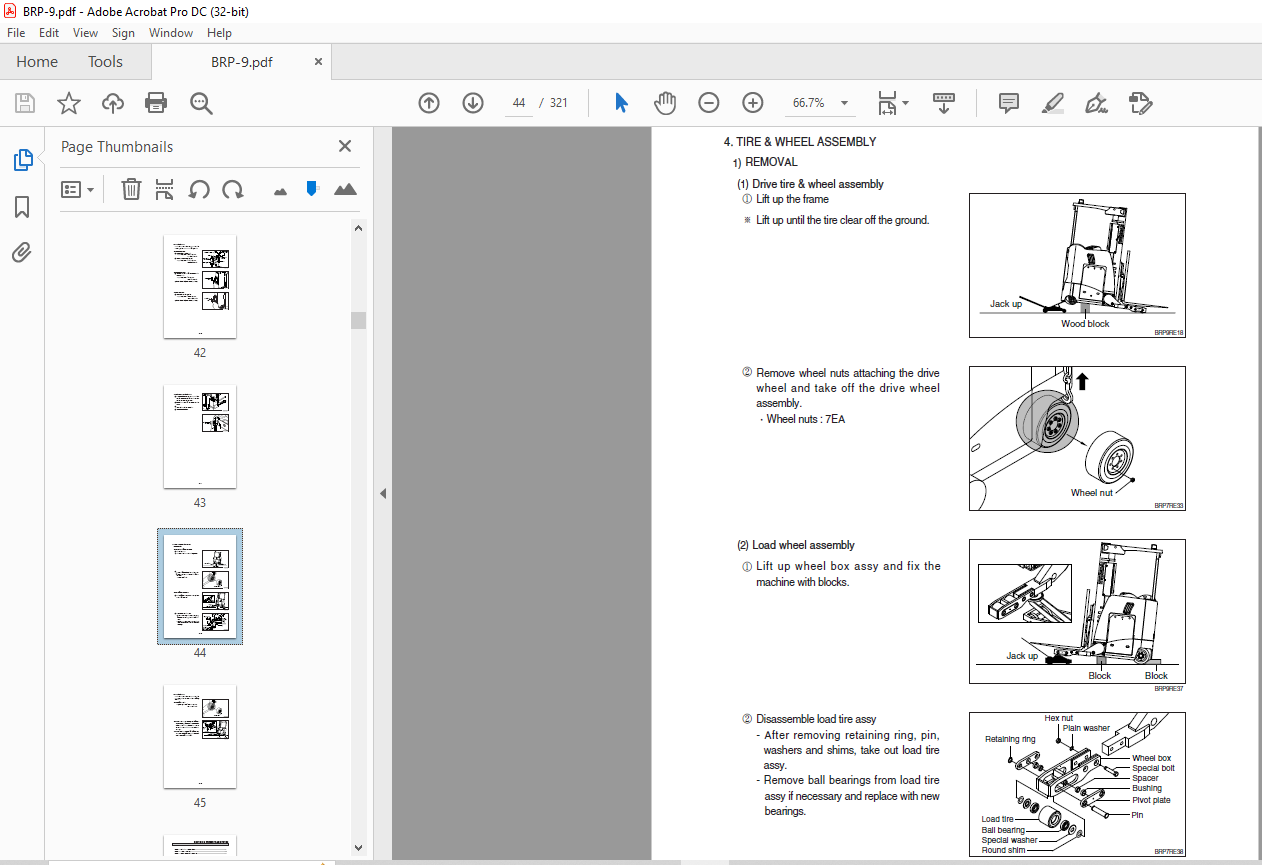
Task: Select page 44 thumbnail
Action: (200, 587)
